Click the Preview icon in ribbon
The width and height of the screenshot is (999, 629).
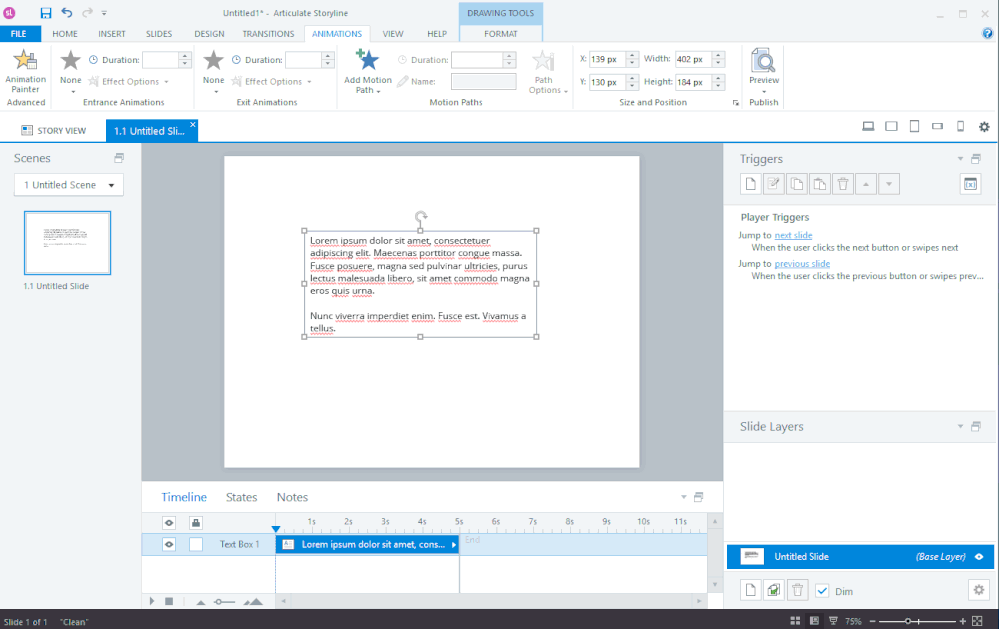click(x=763, y=61)
